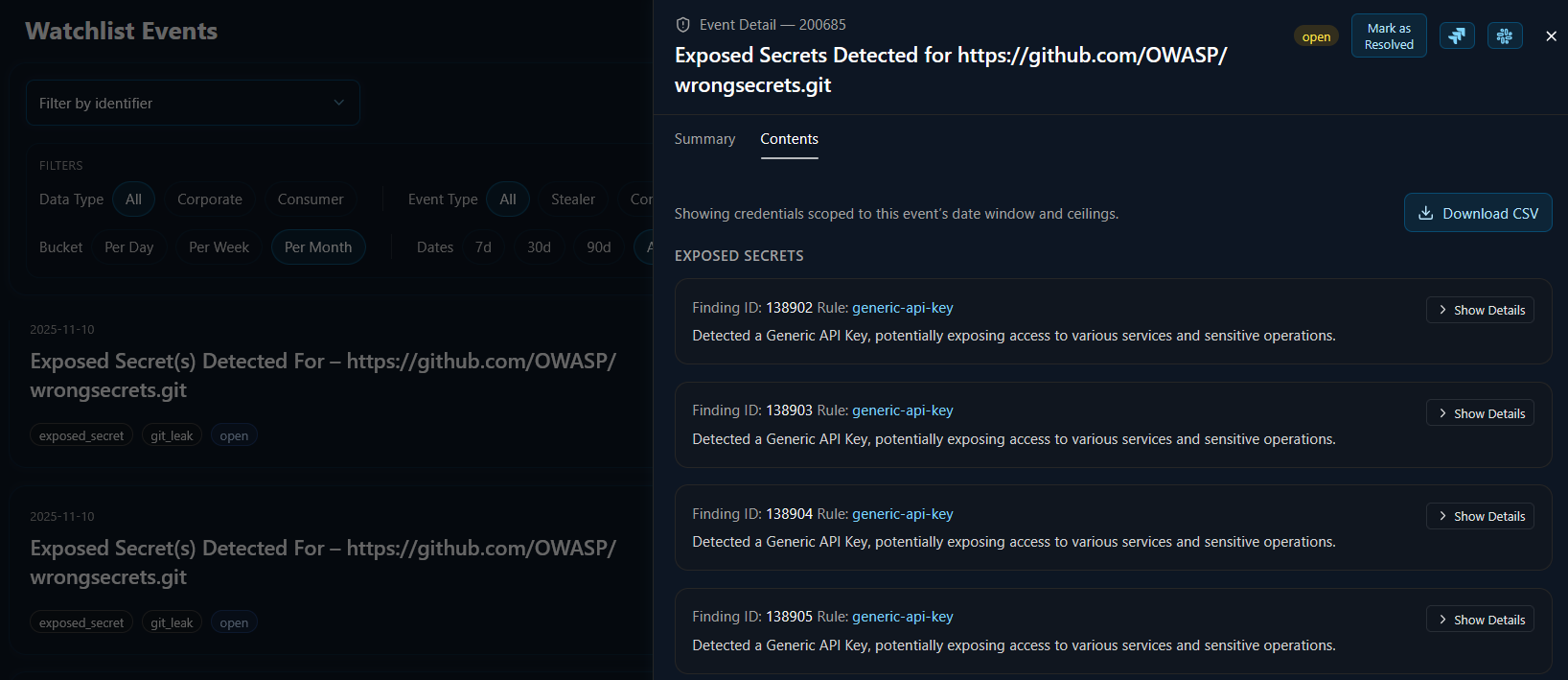The image size is (1568, 680).
Task: Show details for finding 138903
Action: pos(1480,413)
